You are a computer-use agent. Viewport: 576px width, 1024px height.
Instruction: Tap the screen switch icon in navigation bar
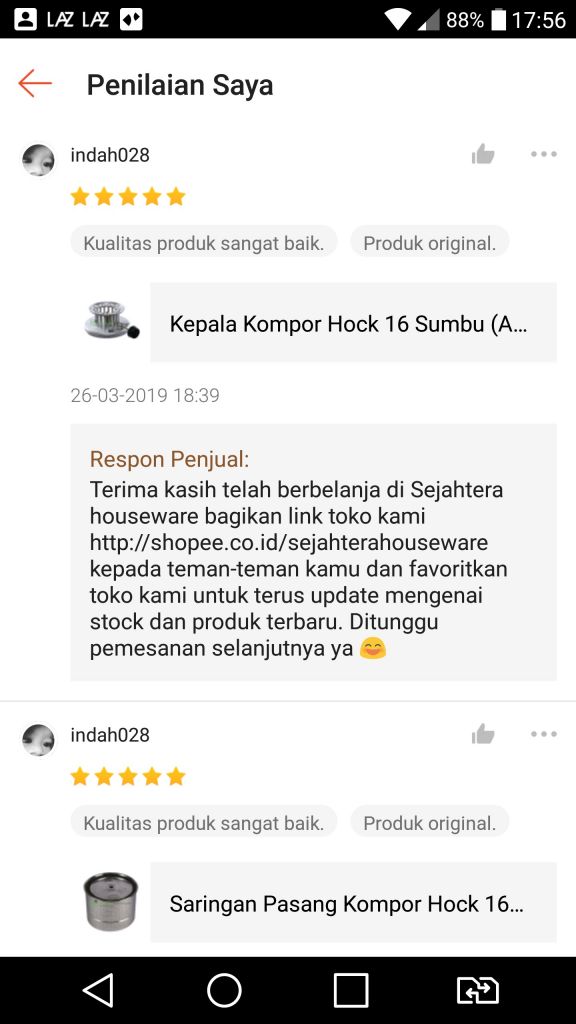coord(477,990)
